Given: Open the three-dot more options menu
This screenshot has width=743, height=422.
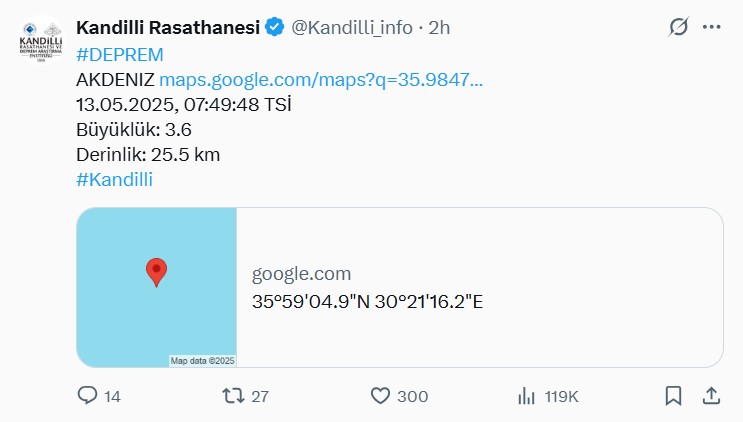Looking at the screenshot, I should coord(711,27).
